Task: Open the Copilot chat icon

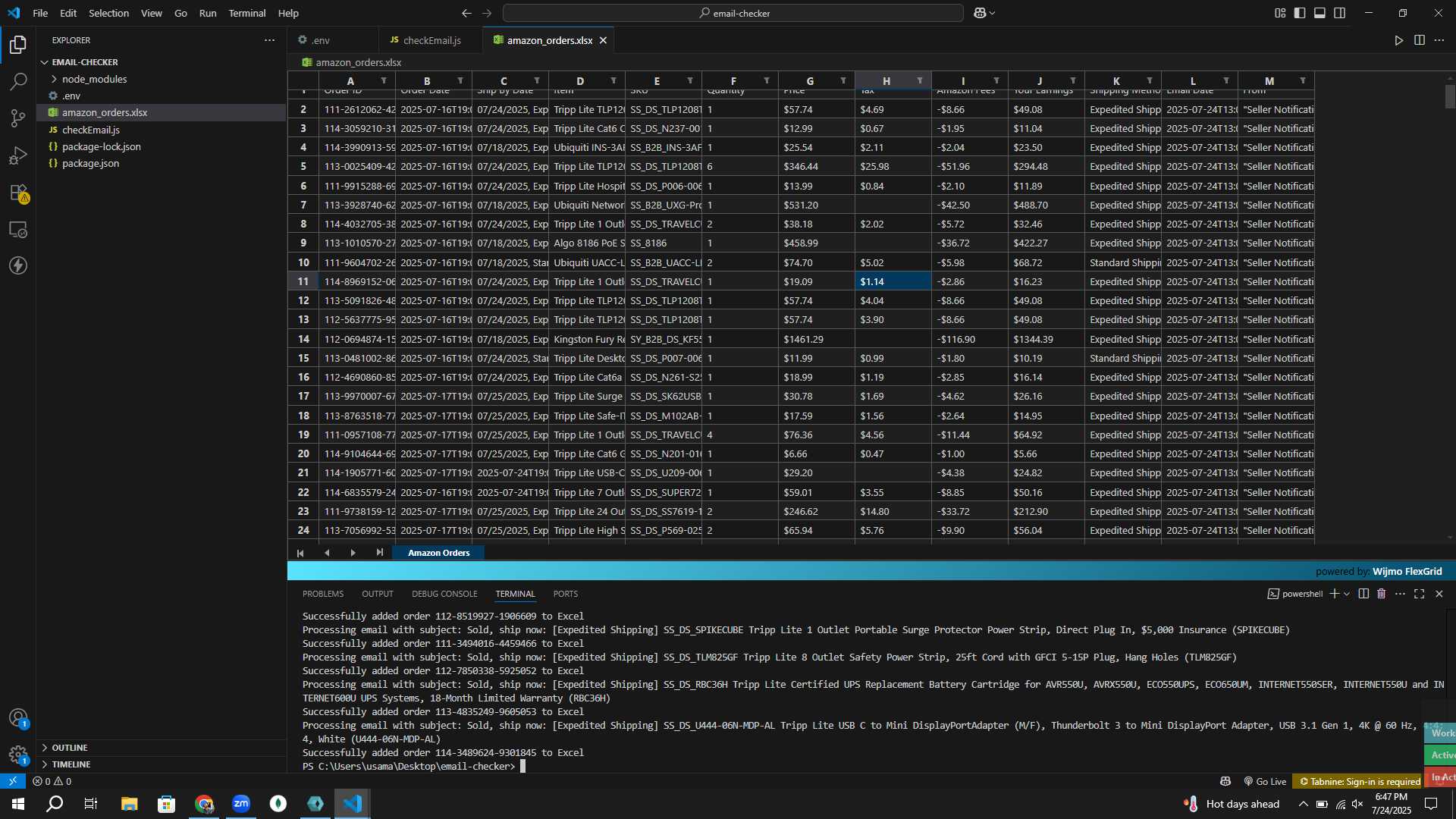Action: coord(980,13)
